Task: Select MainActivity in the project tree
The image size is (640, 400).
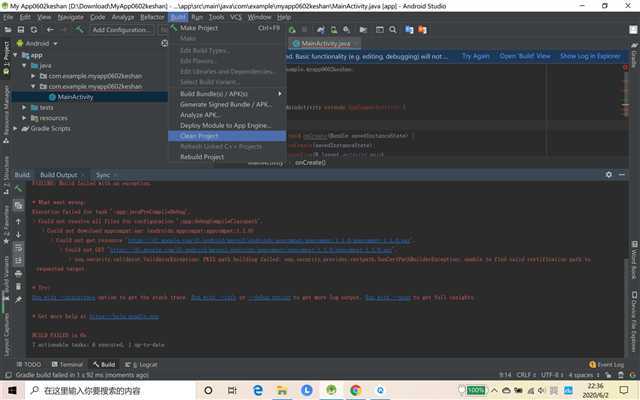Action: click(x=75, y=97)
